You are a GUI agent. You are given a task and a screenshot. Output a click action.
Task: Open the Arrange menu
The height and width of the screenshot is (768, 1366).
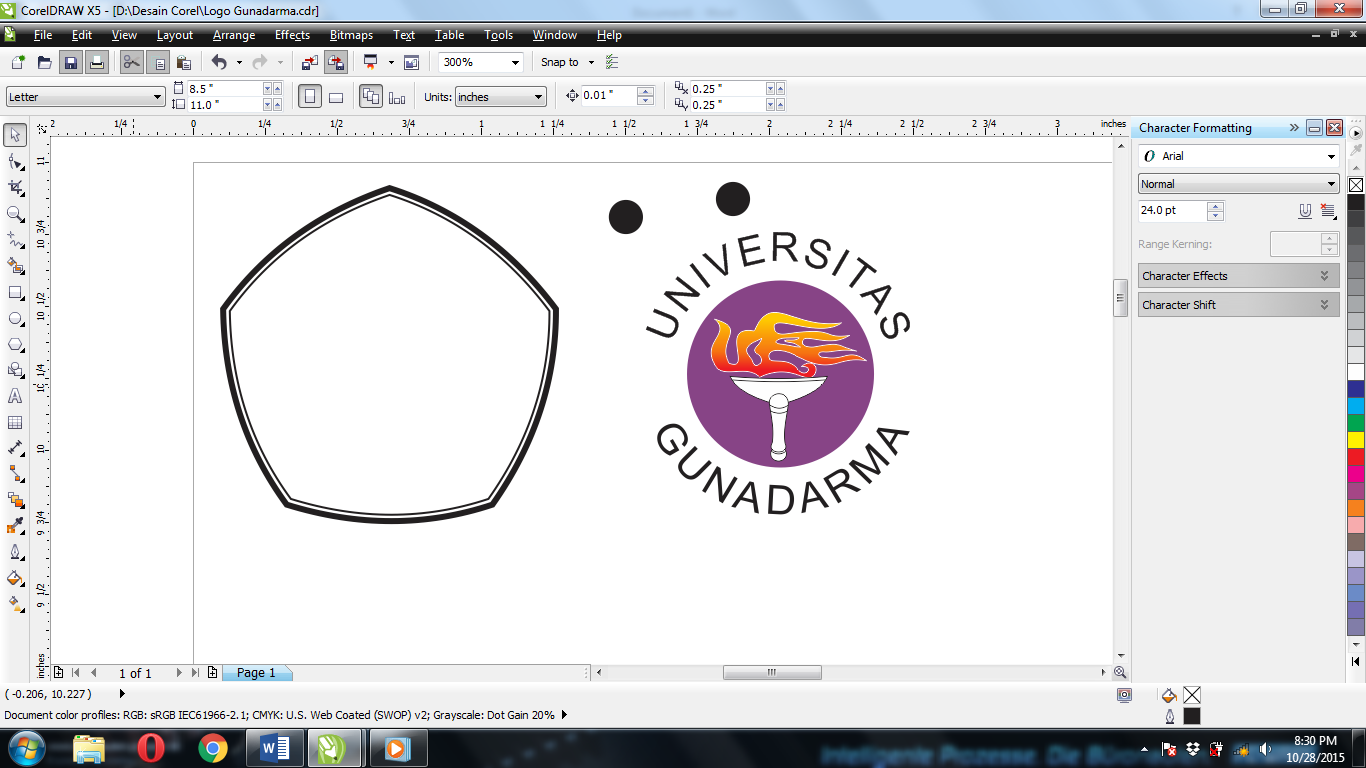233,35
